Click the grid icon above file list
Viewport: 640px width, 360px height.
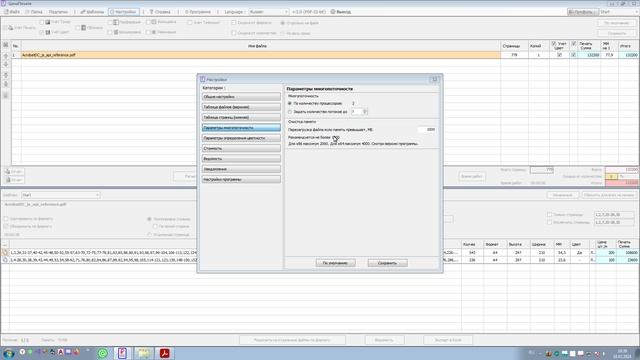[6, 45]
